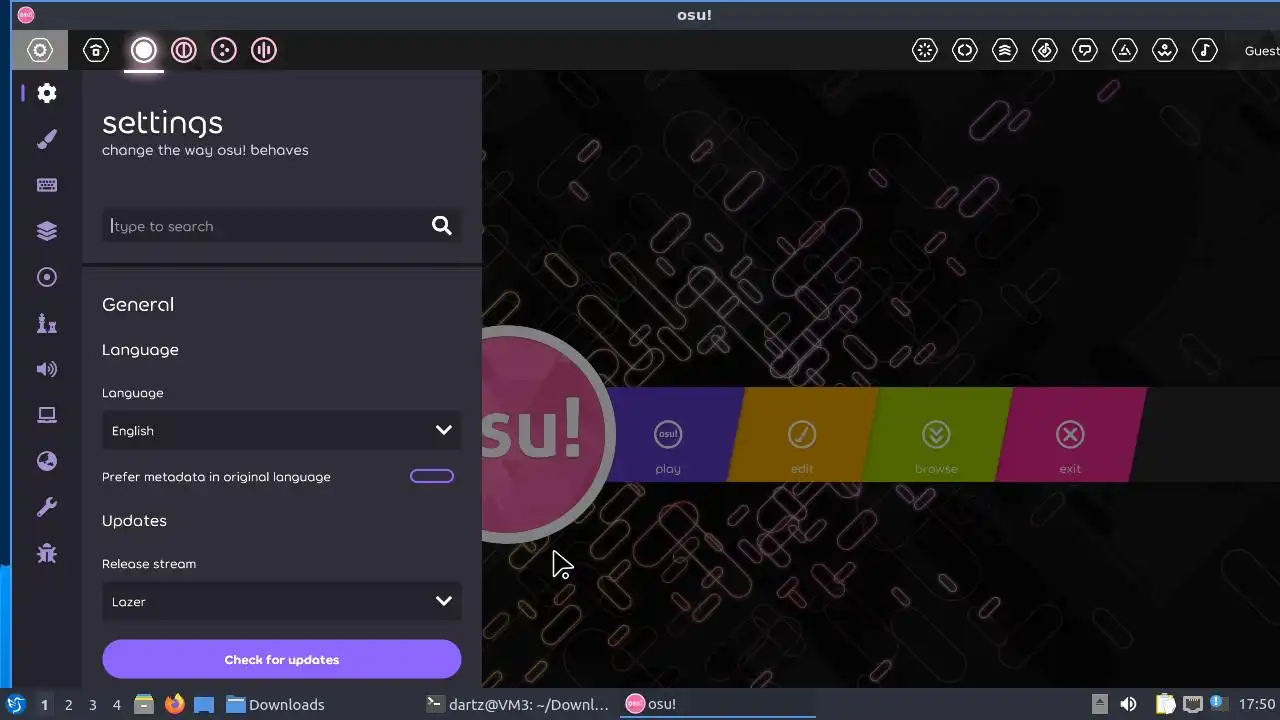Click the browse main menu button
The image size is (1280, 720).
pyautogui.click(x=936, y=435)
